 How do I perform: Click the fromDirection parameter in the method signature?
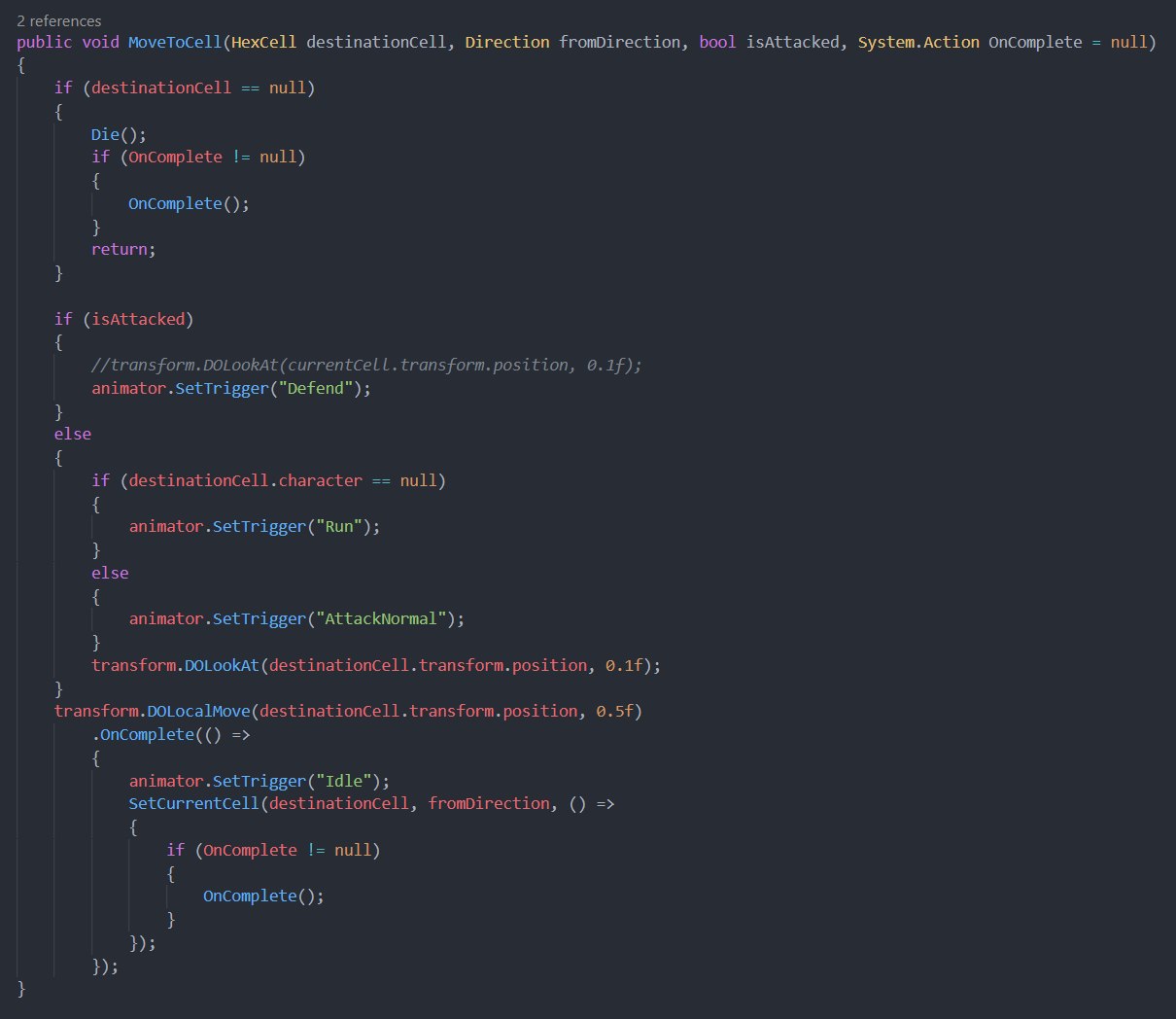click(620, 42)
